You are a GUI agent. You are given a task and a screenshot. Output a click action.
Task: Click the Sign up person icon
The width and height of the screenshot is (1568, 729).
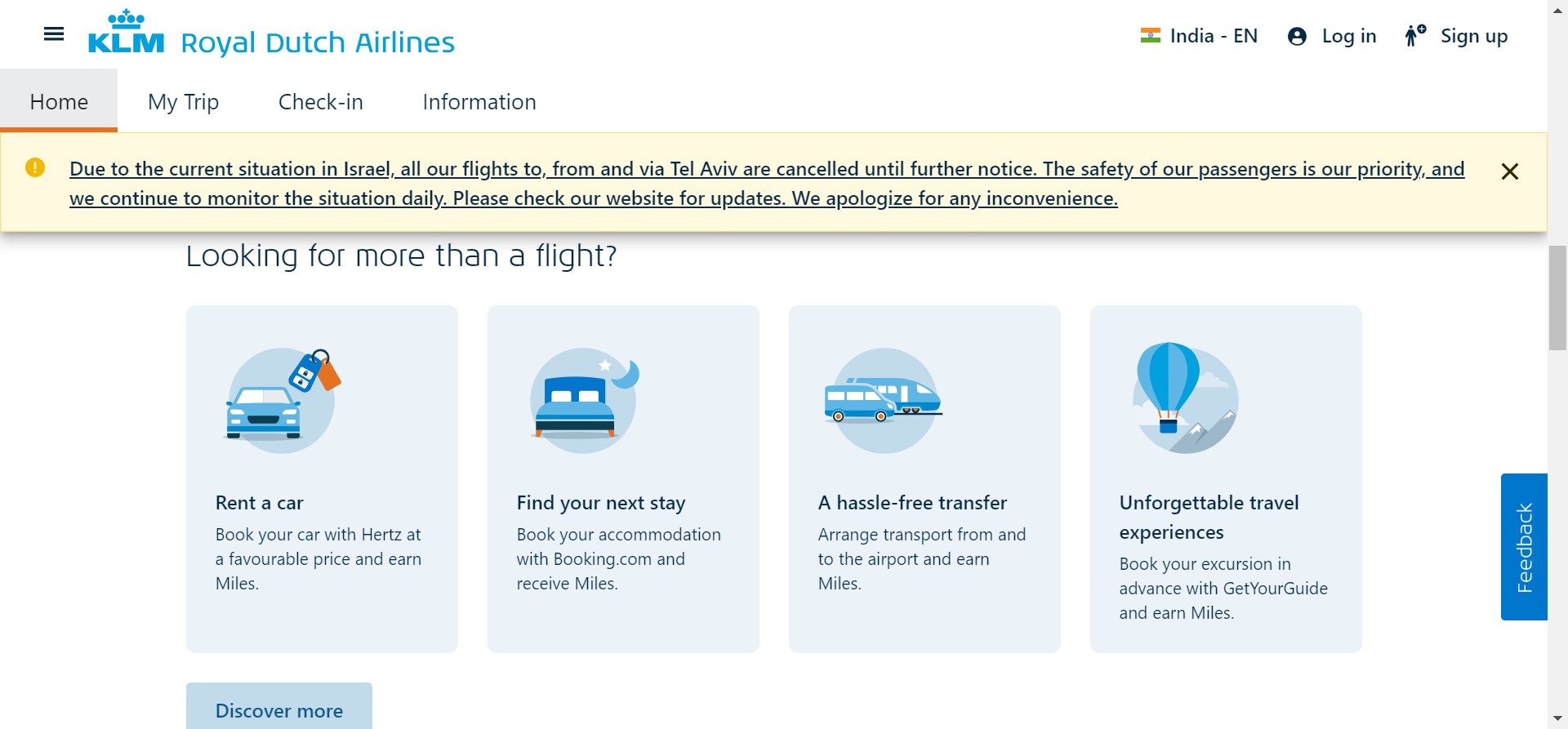coord(1414,36)
